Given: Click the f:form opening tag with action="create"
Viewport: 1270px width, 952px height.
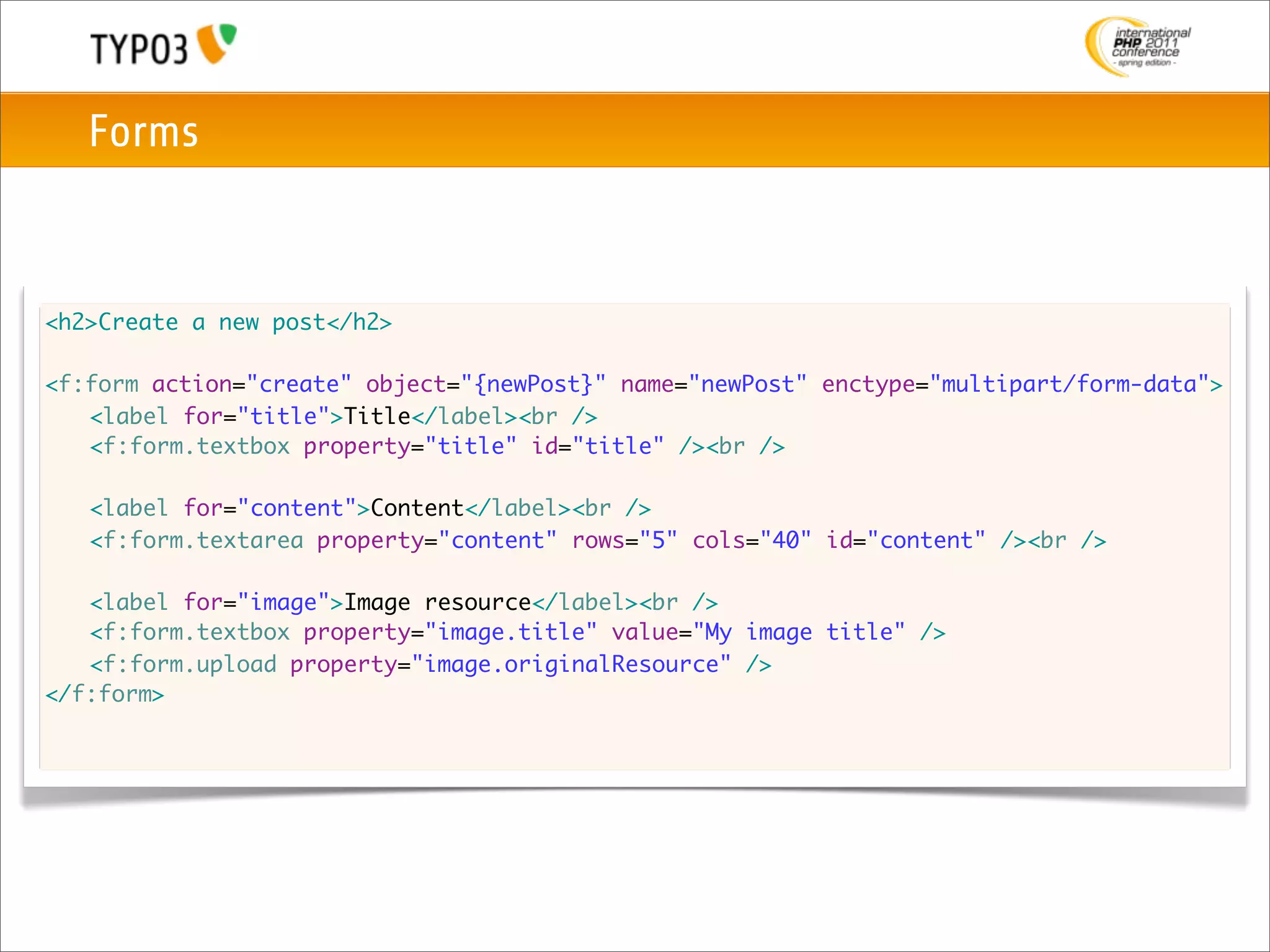Looking at the screenshot, I should point(634,384).
